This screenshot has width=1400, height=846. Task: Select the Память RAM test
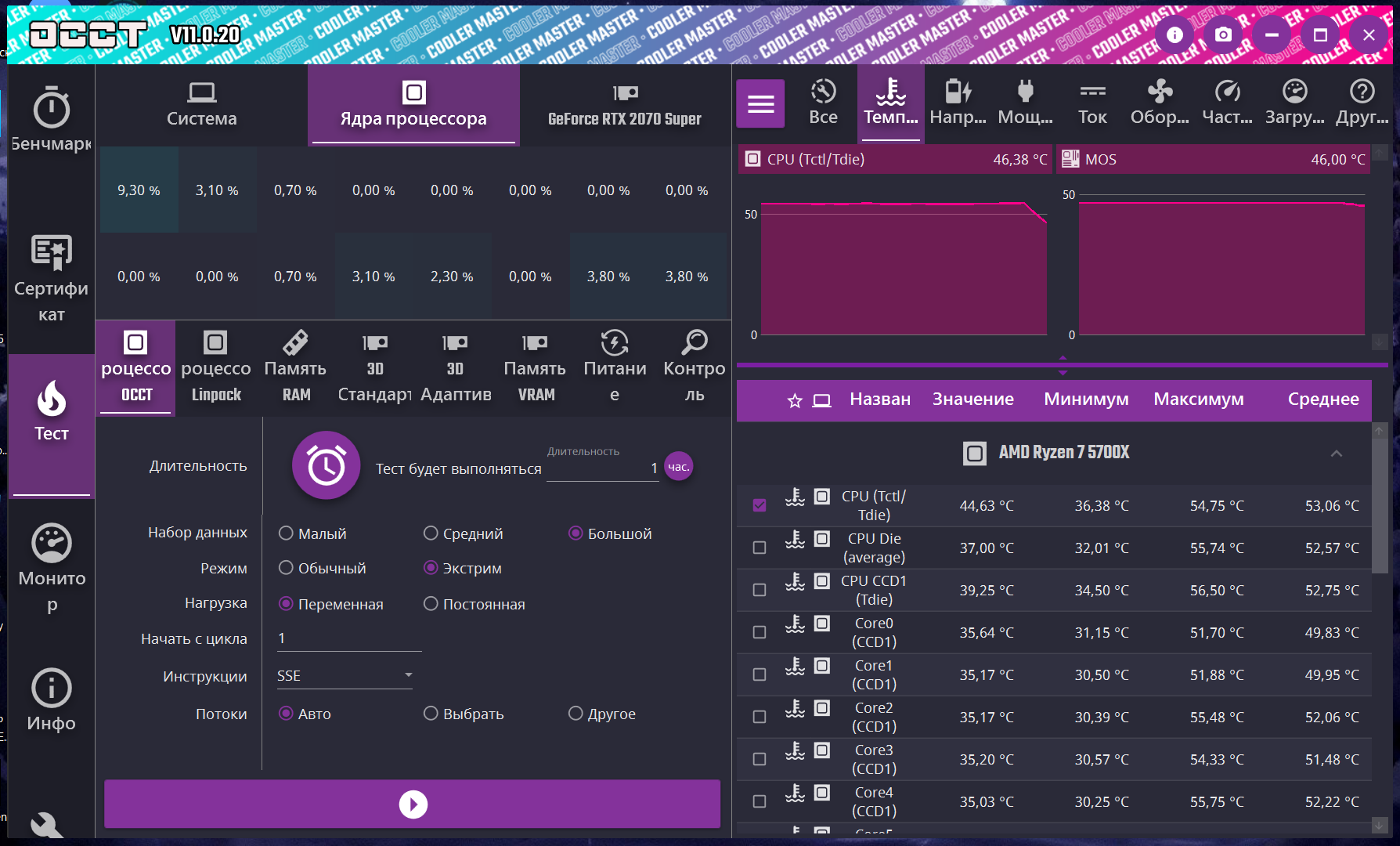pyautogui.click(x=295, y=367)
